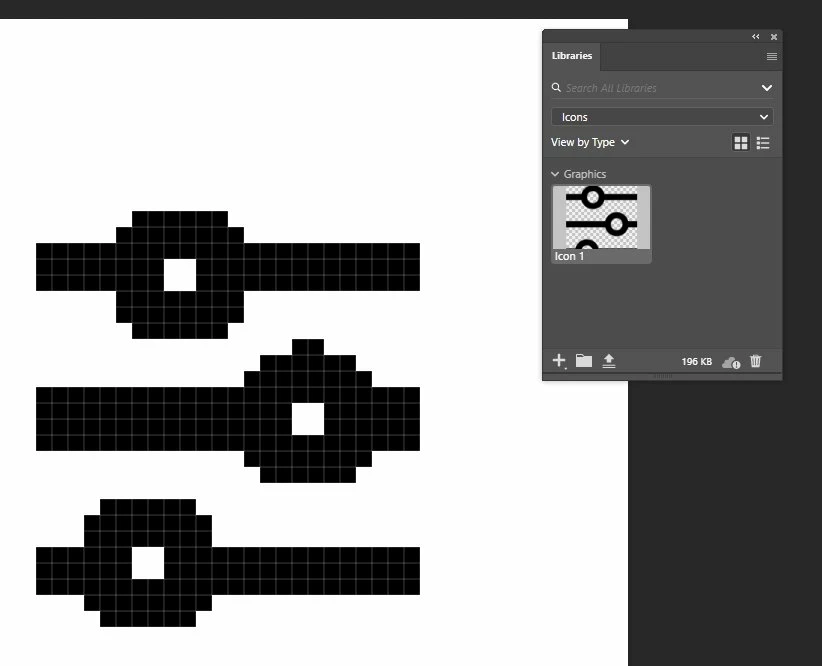Expand the search scope dropdown arrow

coord(766,88)
